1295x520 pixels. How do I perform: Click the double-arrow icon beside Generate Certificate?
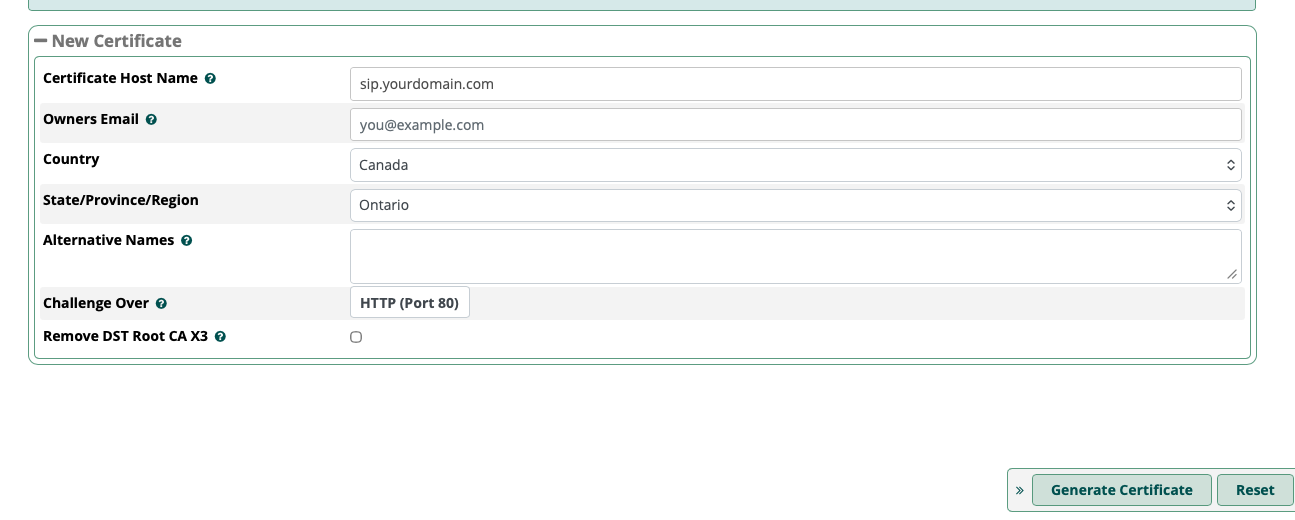[1019, 490]
